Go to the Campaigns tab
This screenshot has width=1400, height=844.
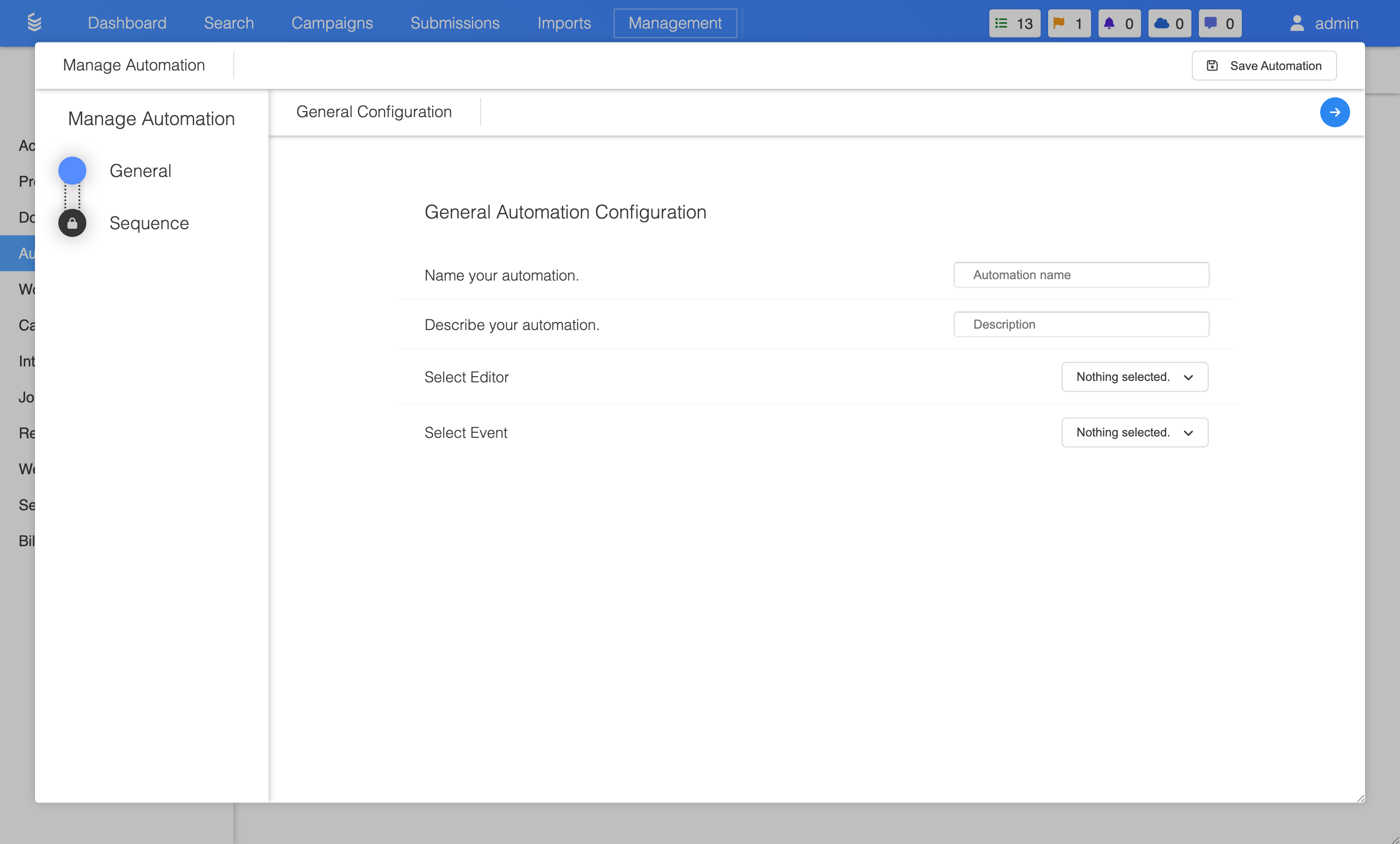332,23
